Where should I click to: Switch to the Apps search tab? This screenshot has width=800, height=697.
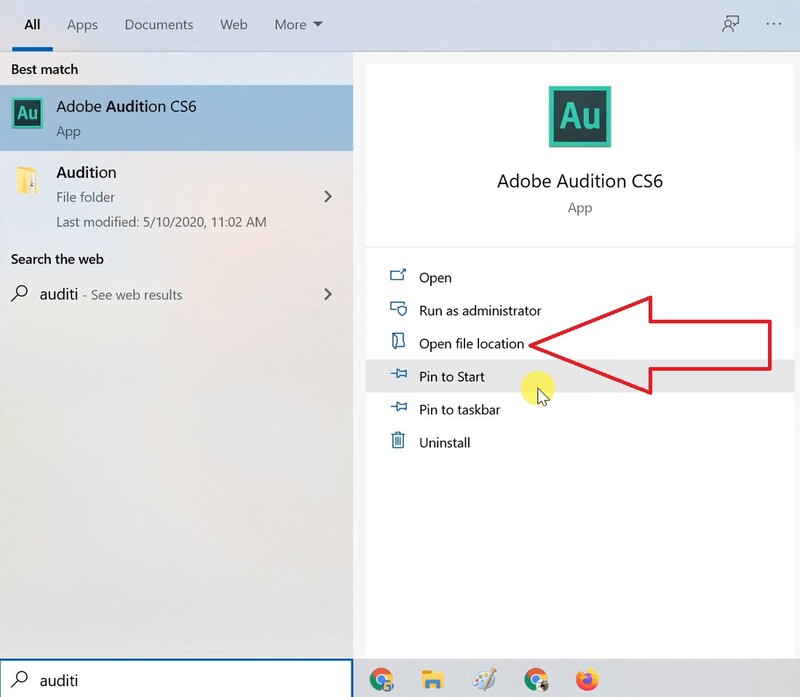tap(81, 24)
